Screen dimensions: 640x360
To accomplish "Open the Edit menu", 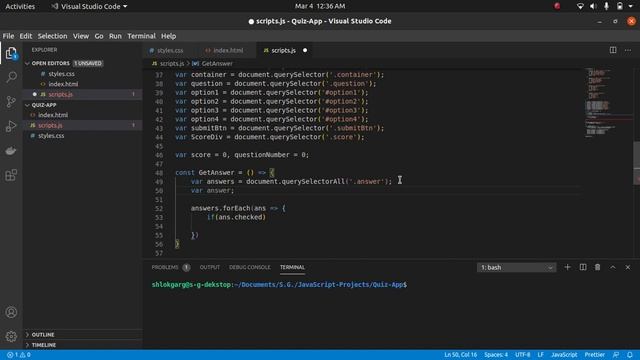I will coord(26,36).
